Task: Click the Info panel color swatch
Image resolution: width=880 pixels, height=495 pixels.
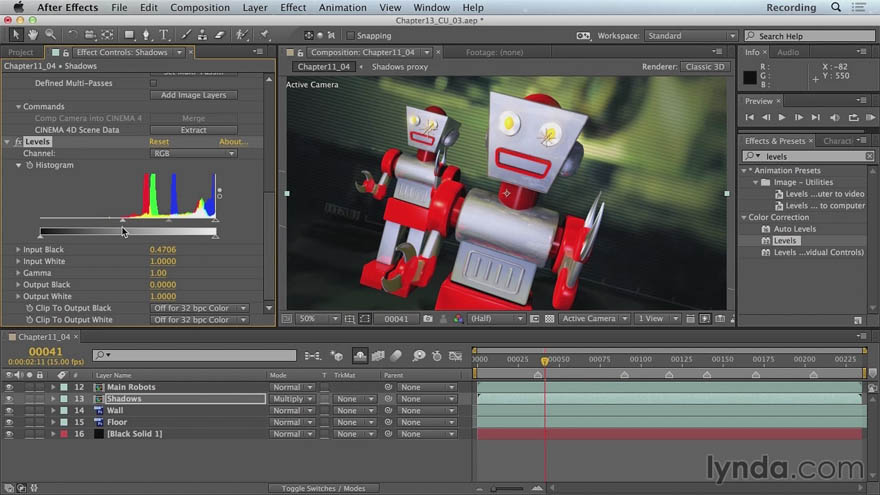Action: [x=750, y=77]
